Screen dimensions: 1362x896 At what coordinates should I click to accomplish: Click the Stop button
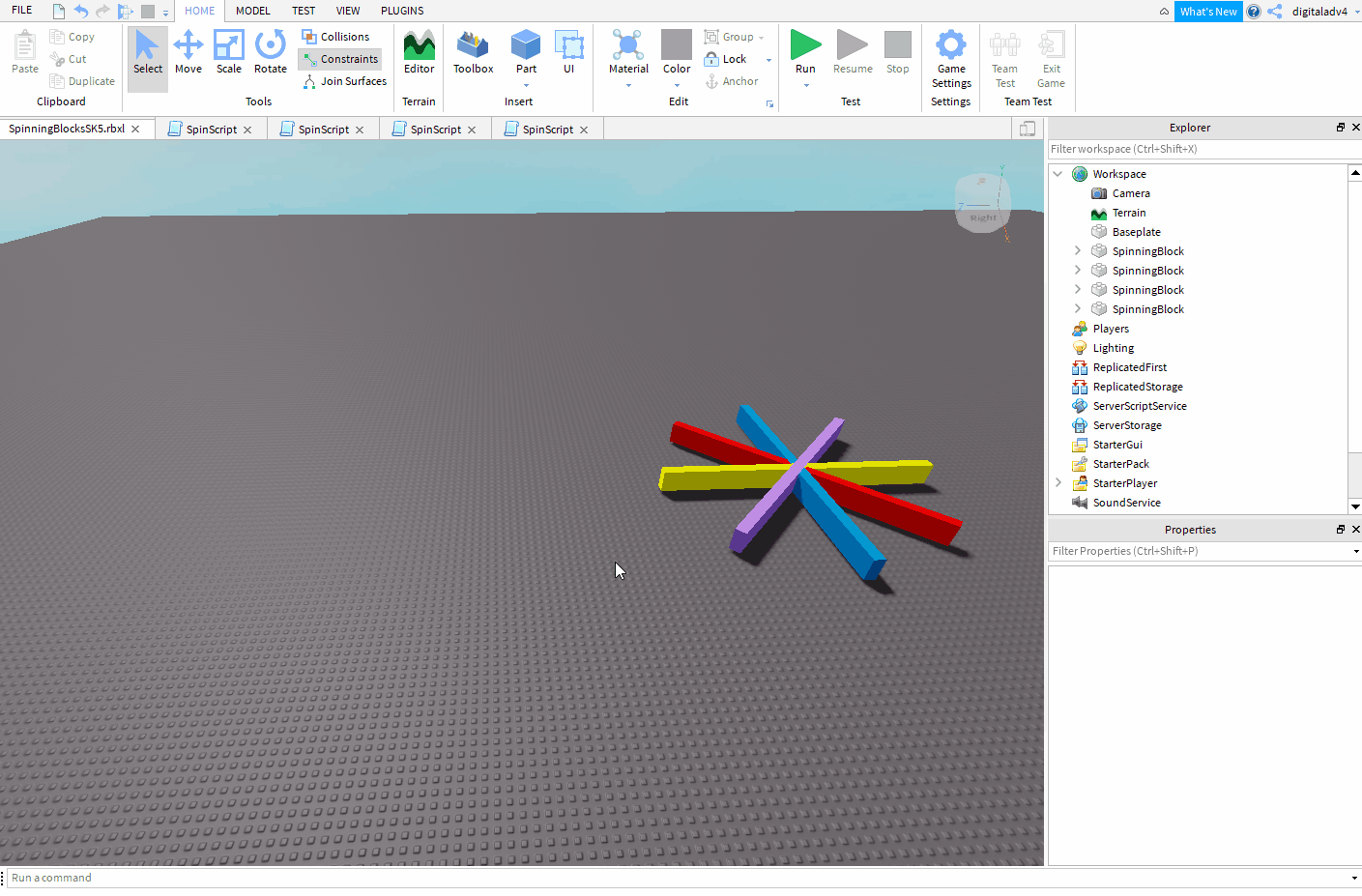point(898,52)
